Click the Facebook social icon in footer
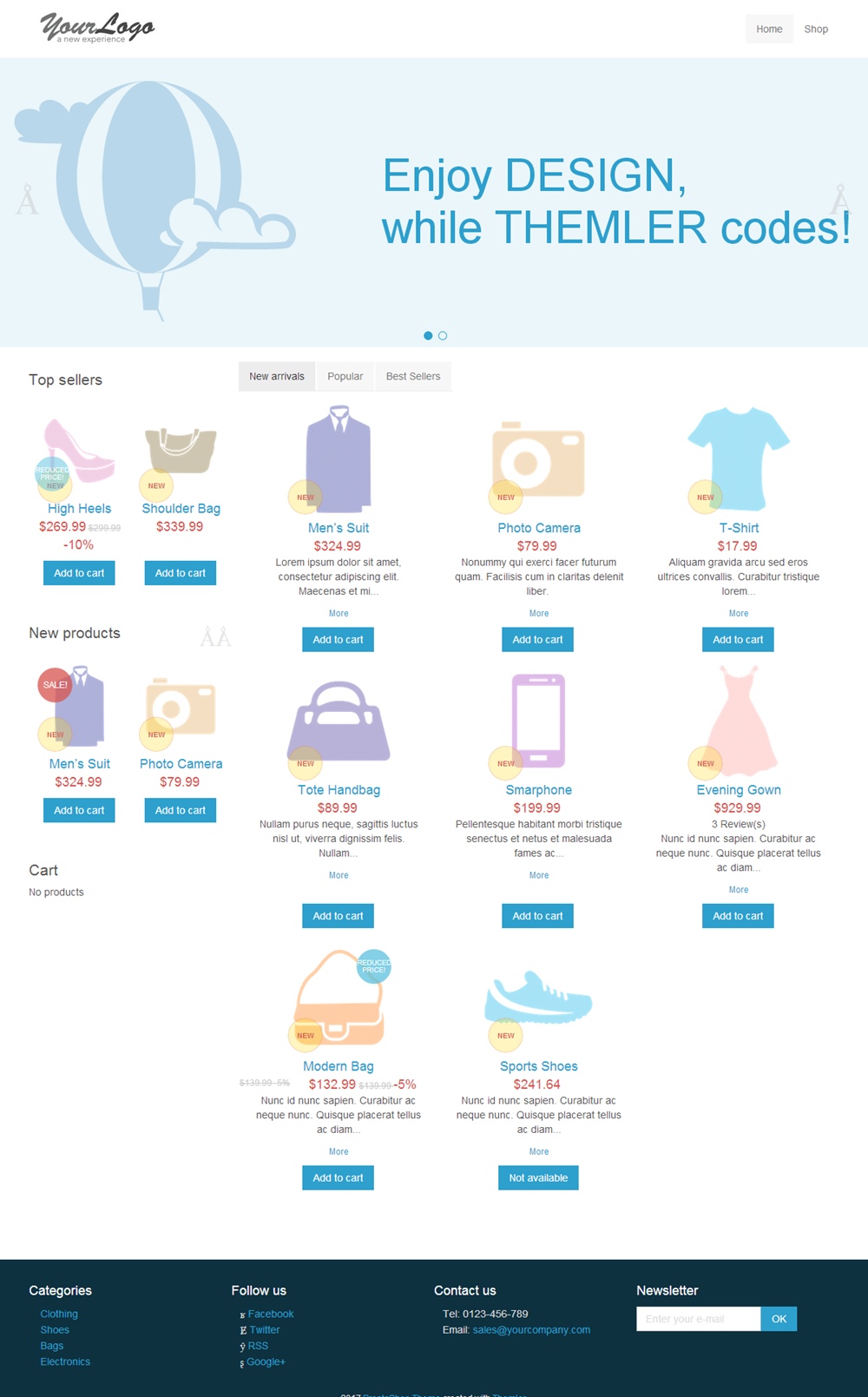The width and height of the screenshot is (868, 1397). 243,1315
